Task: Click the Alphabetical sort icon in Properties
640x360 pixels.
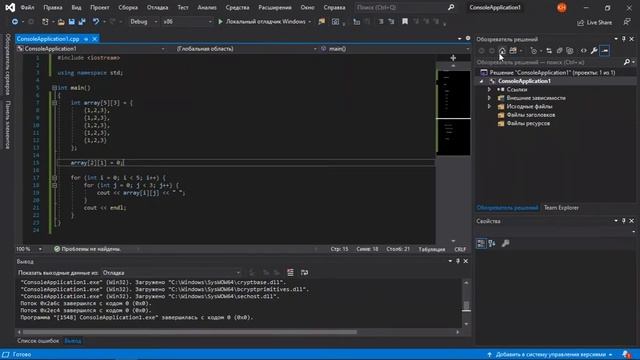Action: 492,243
